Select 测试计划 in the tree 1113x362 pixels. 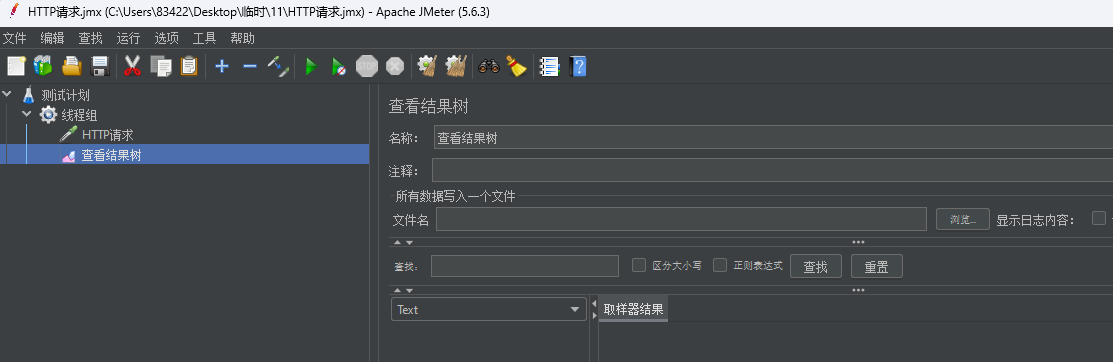point(65,95)
